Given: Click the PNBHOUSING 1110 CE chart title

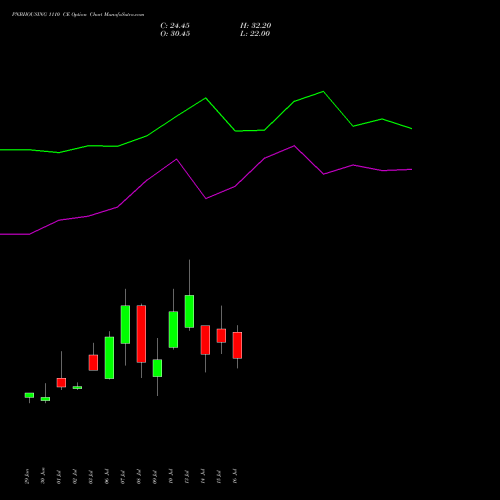Looking at the screenshot, I should pos(78,15).
